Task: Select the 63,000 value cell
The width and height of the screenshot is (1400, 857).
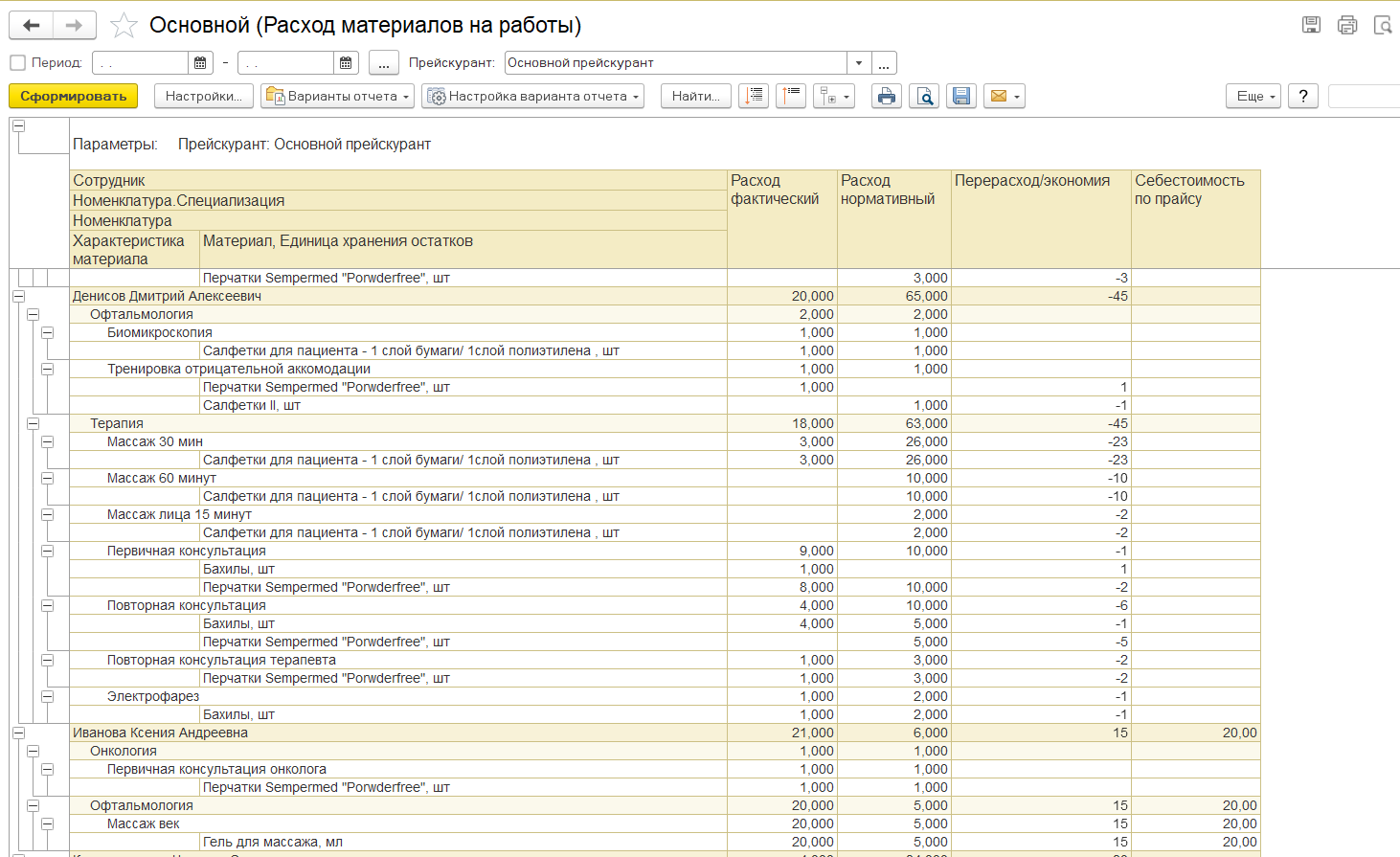Action: 894,423
